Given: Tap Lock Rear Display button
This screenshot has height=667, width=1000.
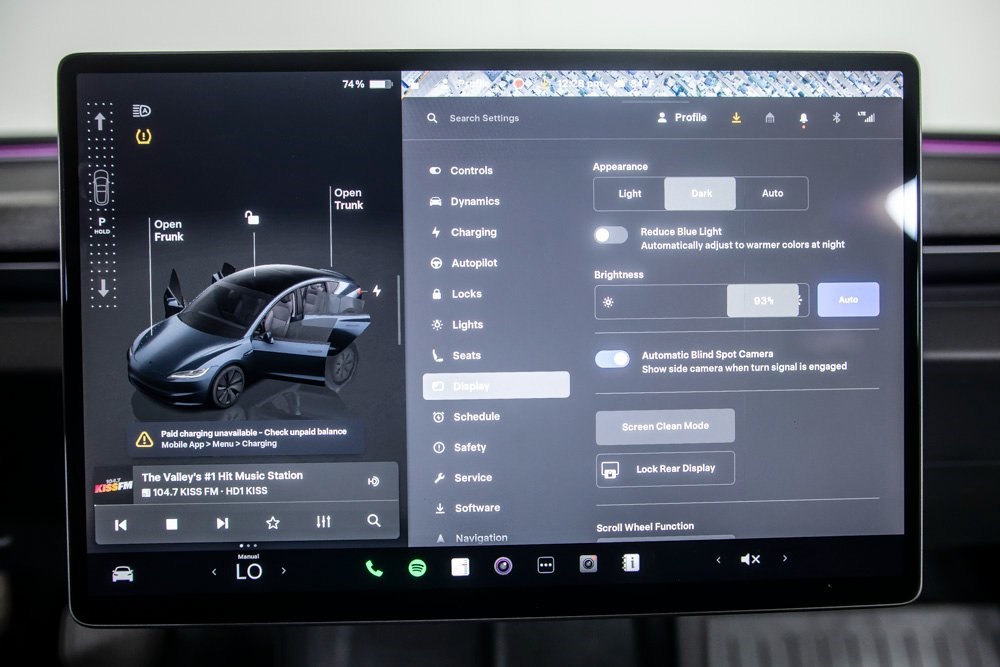Looking at the screenshot, I should (x=665, y=469).
